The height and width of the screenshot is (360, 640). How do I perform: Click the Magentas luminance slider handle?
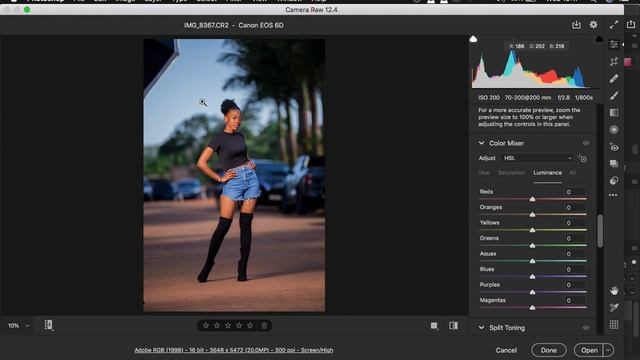[532, 307]
